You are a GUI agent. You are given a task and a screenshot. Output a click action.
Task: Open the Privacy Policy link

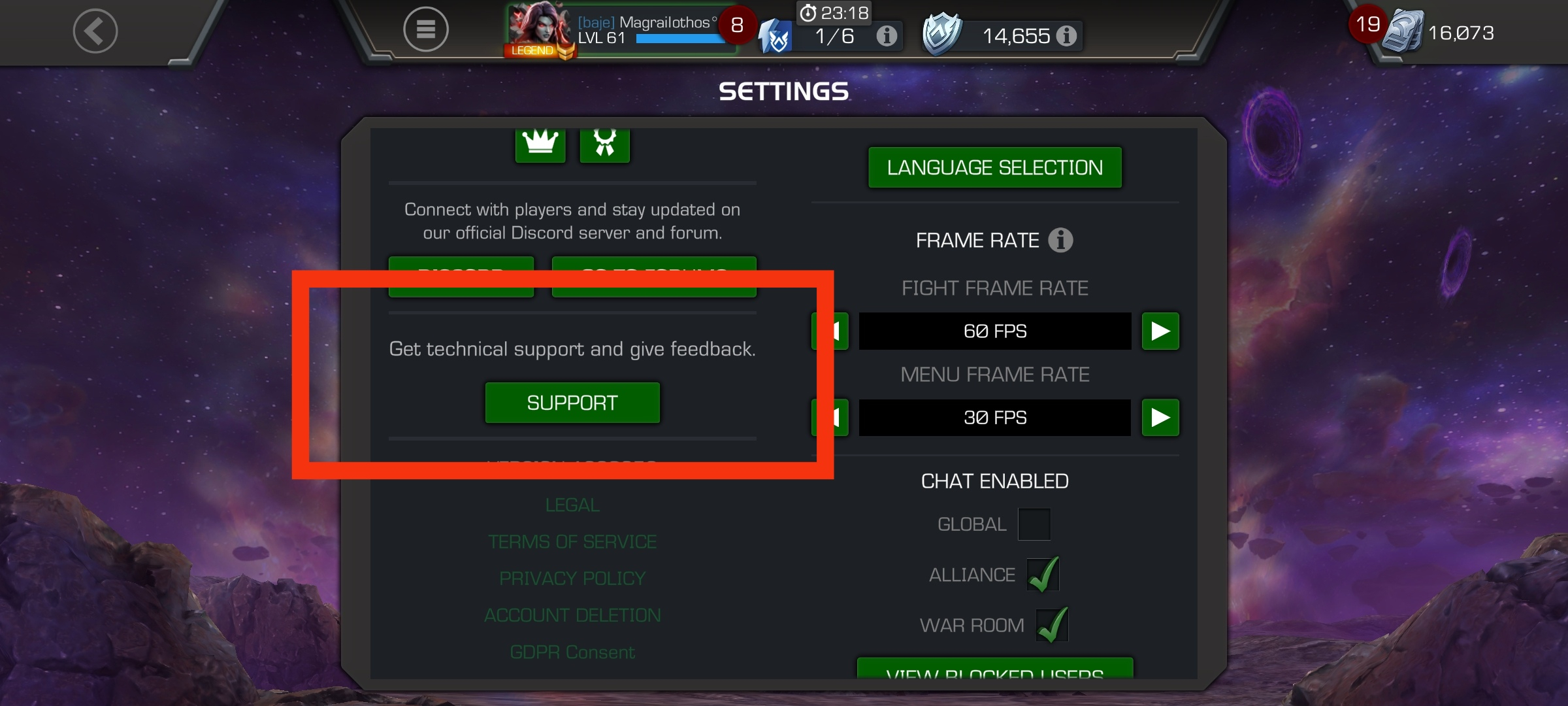572,579
